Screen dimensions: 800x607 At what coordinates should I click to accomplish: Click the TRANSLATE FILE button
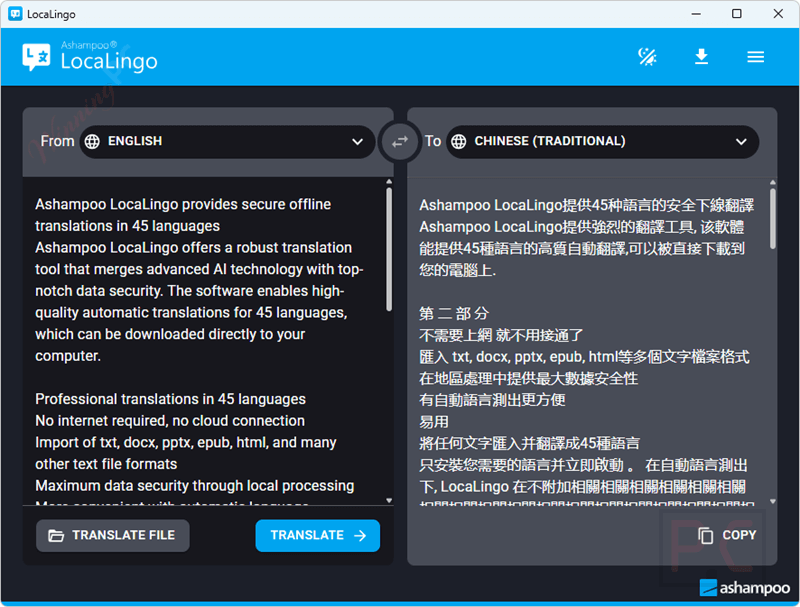click(113, 536)
